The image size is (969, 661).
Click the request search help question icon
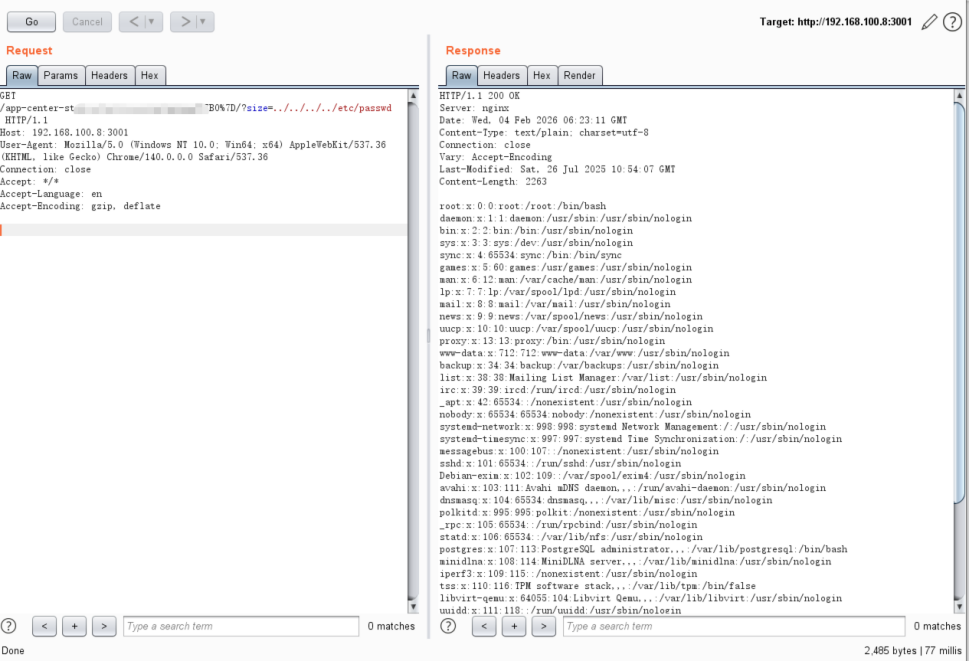(9, 626)
